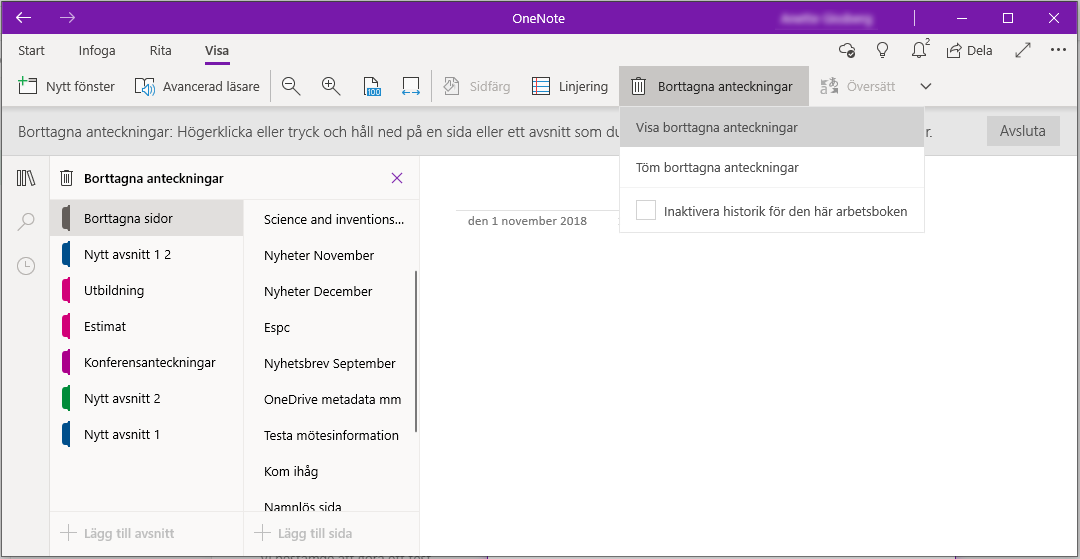Click the zoom out magnifier icon
Image resolution: width=1080 pixels, height=559 pixels.
click(291, 87)
